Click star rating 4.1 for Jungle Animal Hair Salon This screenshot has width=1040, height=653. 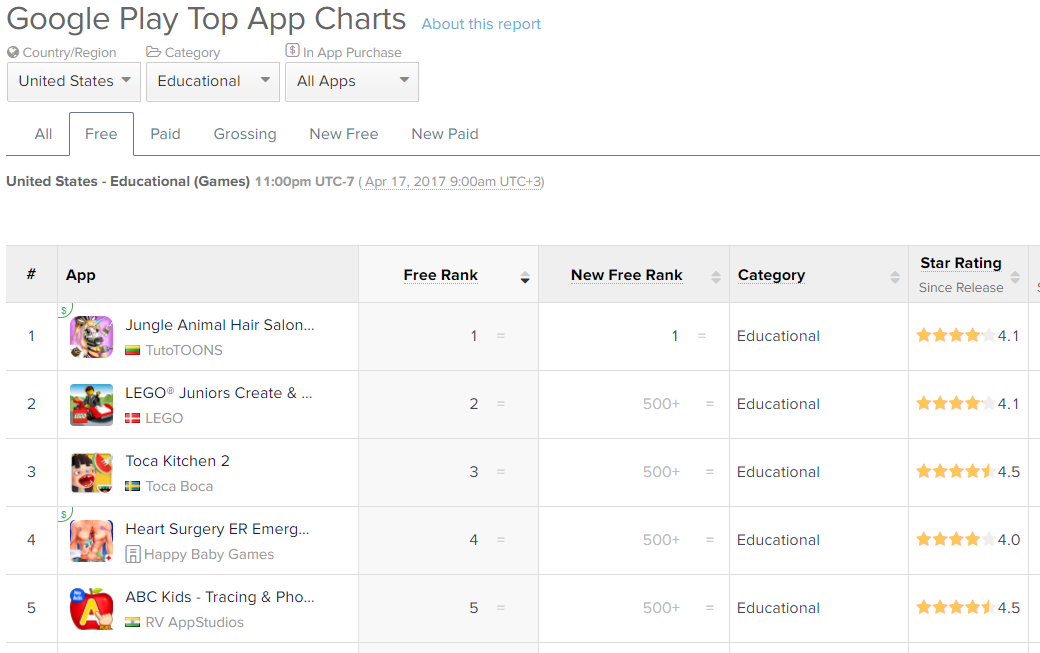pos(968,335)
